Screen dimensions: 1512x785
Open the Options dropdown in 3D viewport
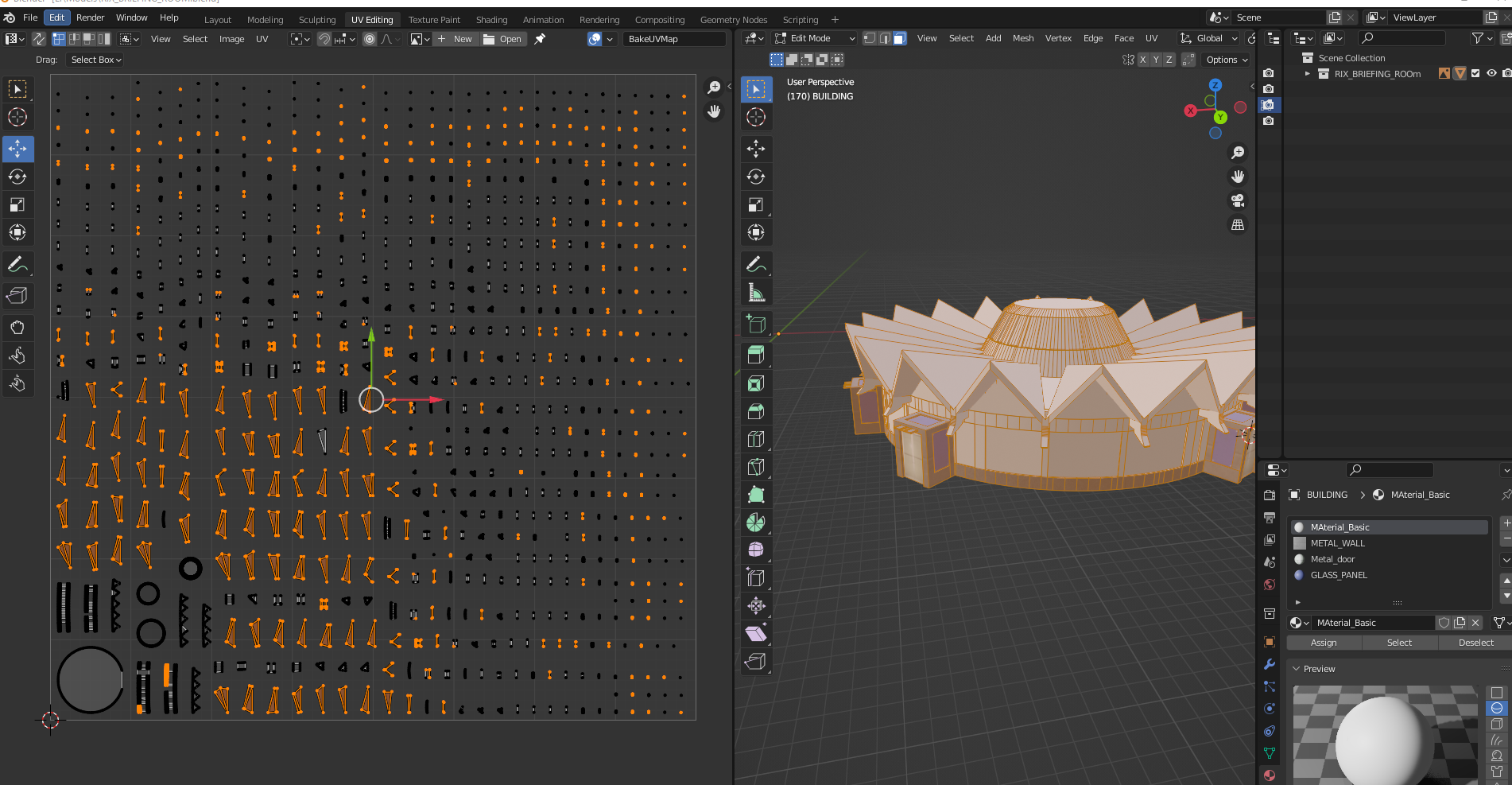1227,60
